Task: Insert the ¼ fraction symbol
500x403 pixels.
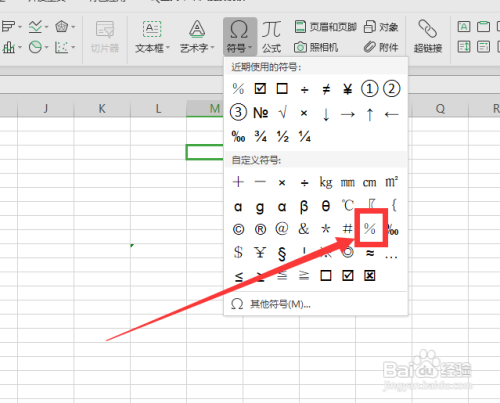Action: [304, 136]
